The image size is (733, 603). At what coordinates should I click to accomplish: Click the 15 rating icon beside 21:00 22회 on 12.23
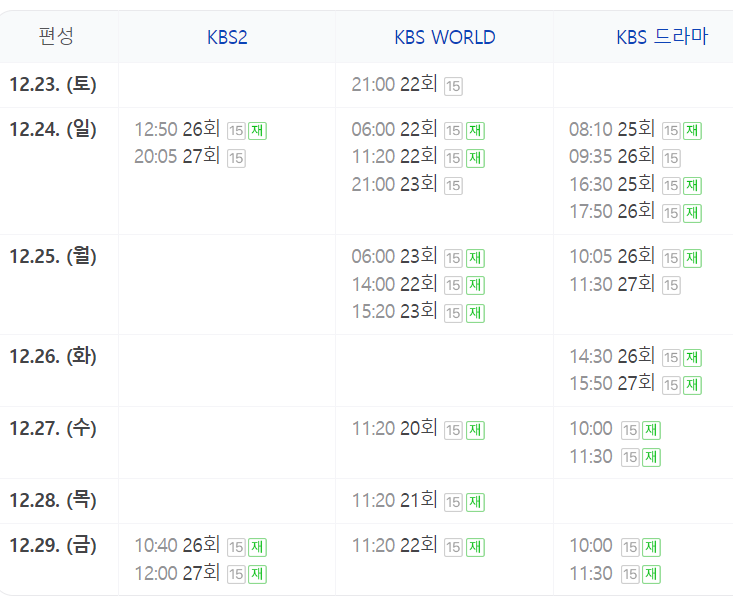453,86
